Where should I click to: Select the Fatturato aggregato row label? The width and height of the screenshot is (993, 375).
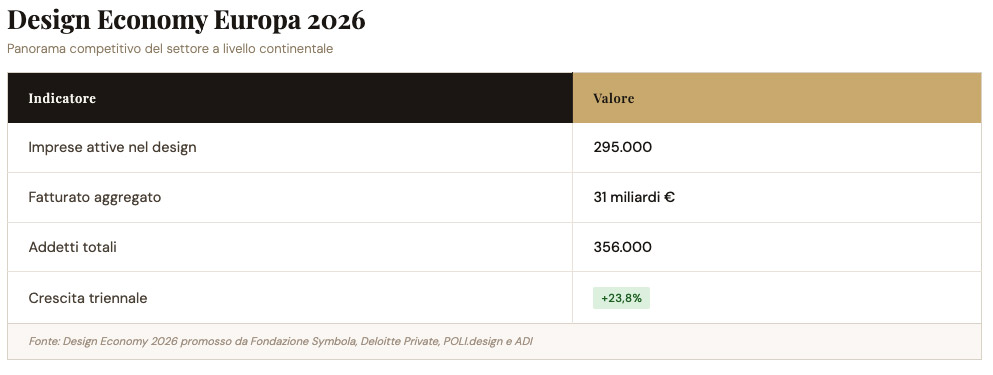pos(95,197)
